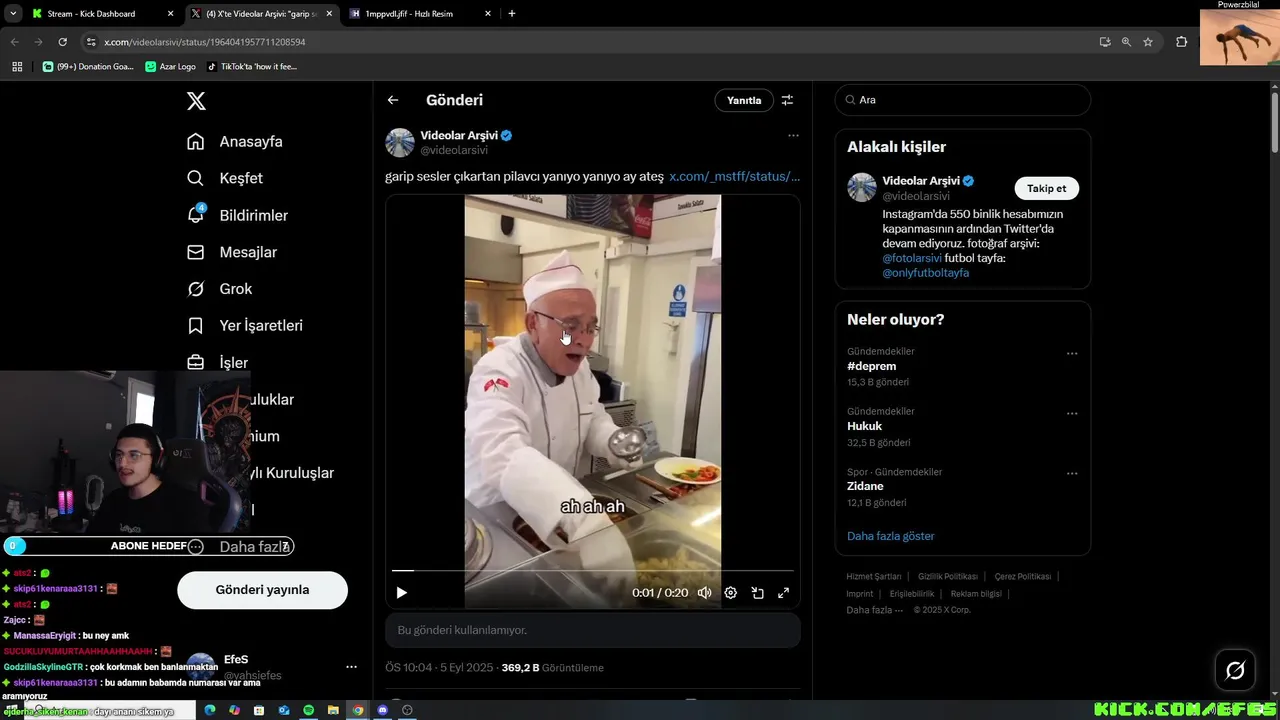Open Anasayfa (home) from the sidebar
This screenshot has width=1280, height=720.
(235, 142)
